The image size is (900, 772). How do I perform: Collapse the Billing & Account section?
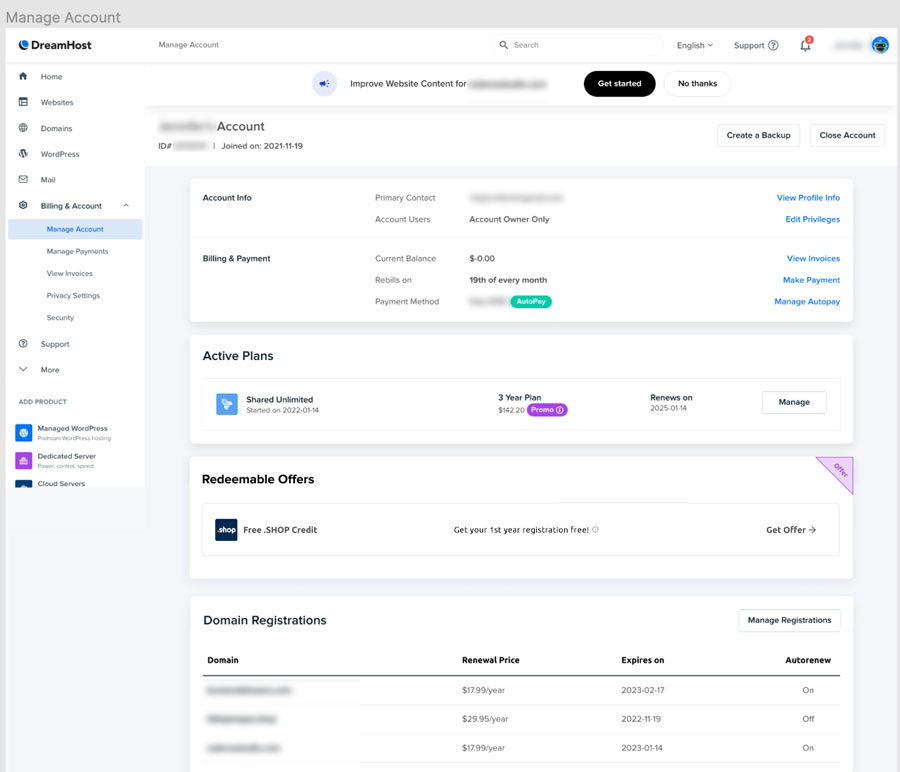coord(126,206)
